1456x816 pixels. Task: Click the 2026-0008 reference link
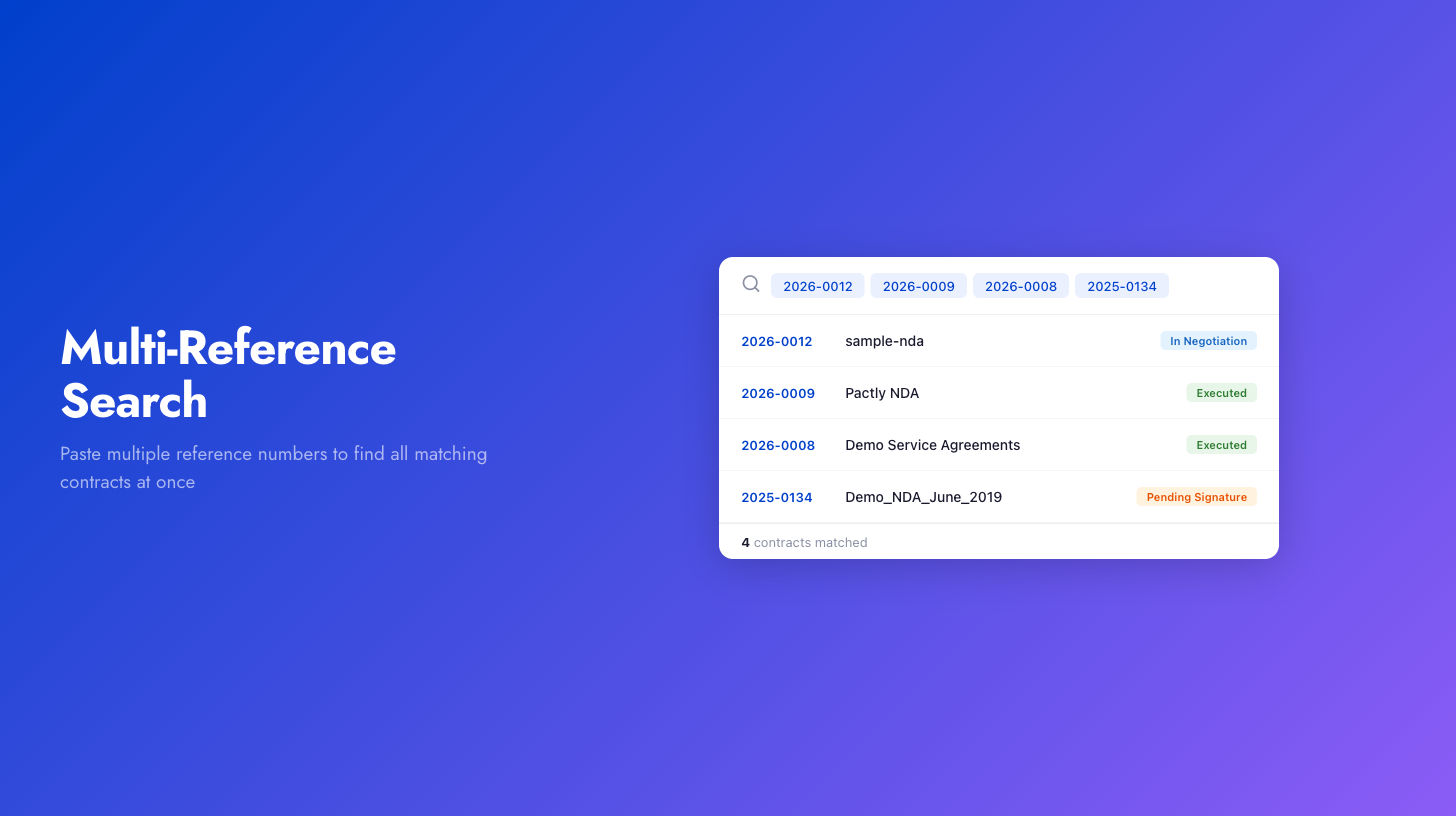pos(778,445)
